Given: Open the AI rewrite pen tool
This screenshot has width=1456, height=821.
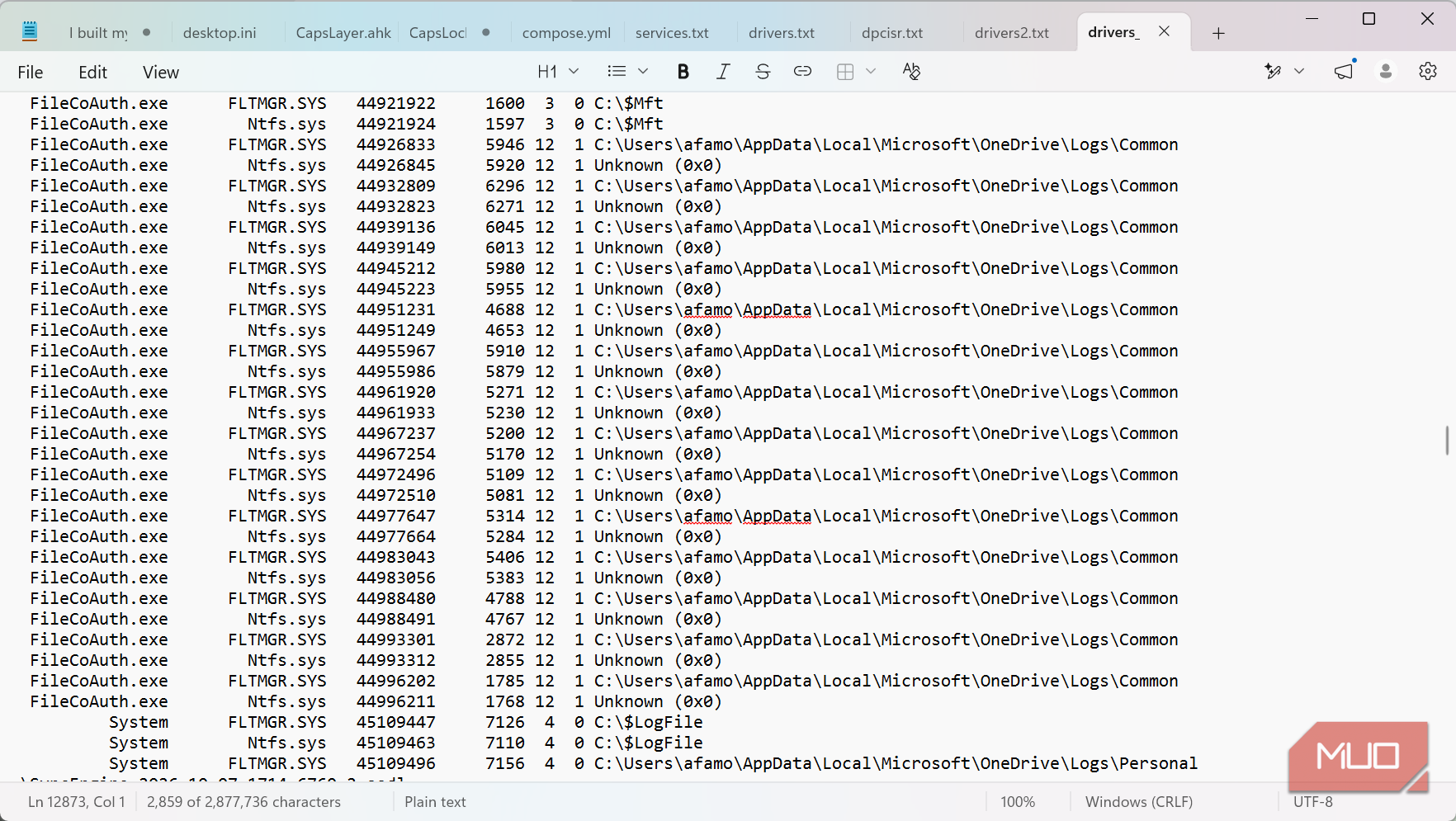Looking at the screenshot, I should pos(1273,72).
